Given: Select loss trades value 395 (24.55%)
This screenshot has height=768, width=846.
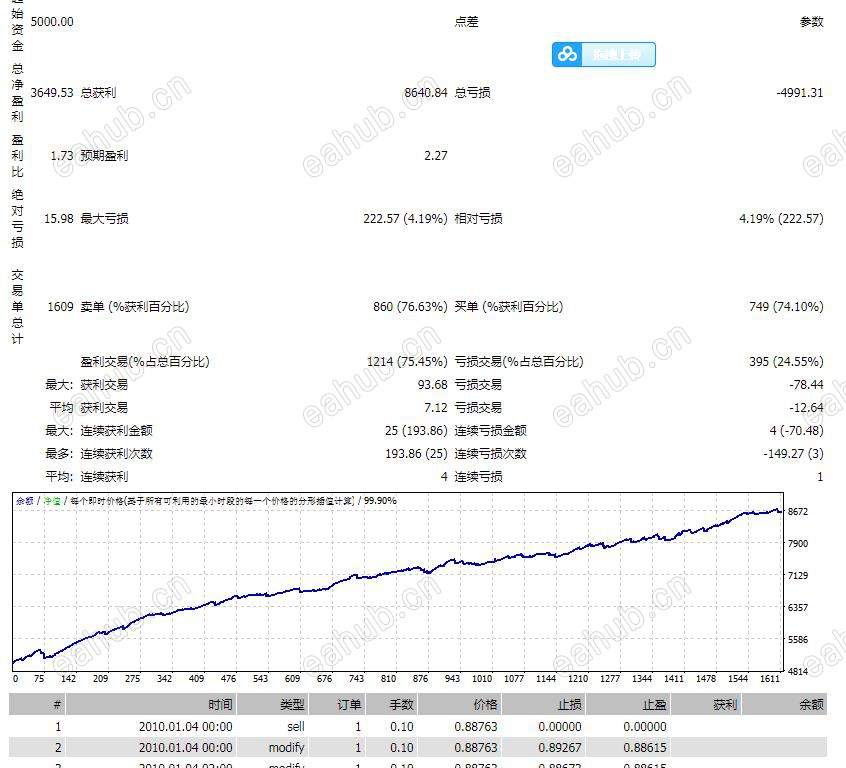Looking at the screenshot, I should tap(786, 362).
